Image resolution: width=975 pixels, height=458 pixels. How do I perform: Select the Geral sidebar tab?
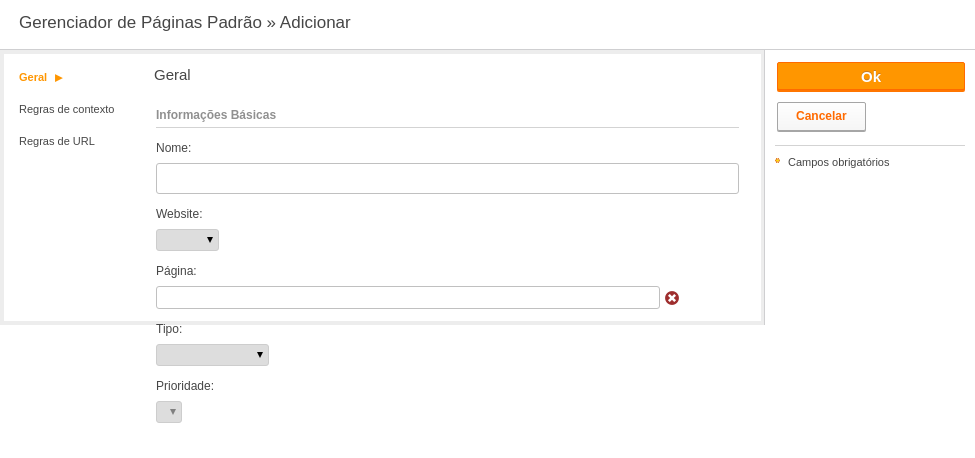click(x=33, y=77)
